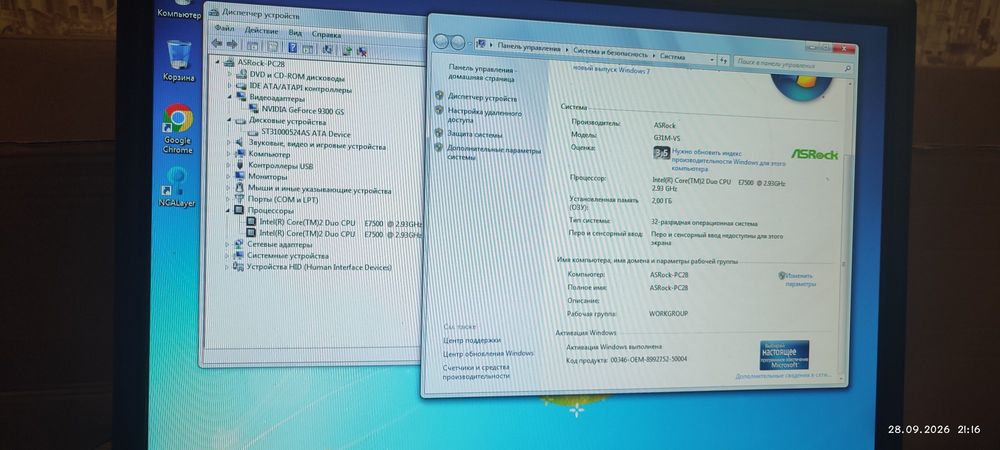Image resolution: width=1000 pixels, height=450 pixels.
Task: Open Вид menu in Device Manager
Action: (295, 33)
